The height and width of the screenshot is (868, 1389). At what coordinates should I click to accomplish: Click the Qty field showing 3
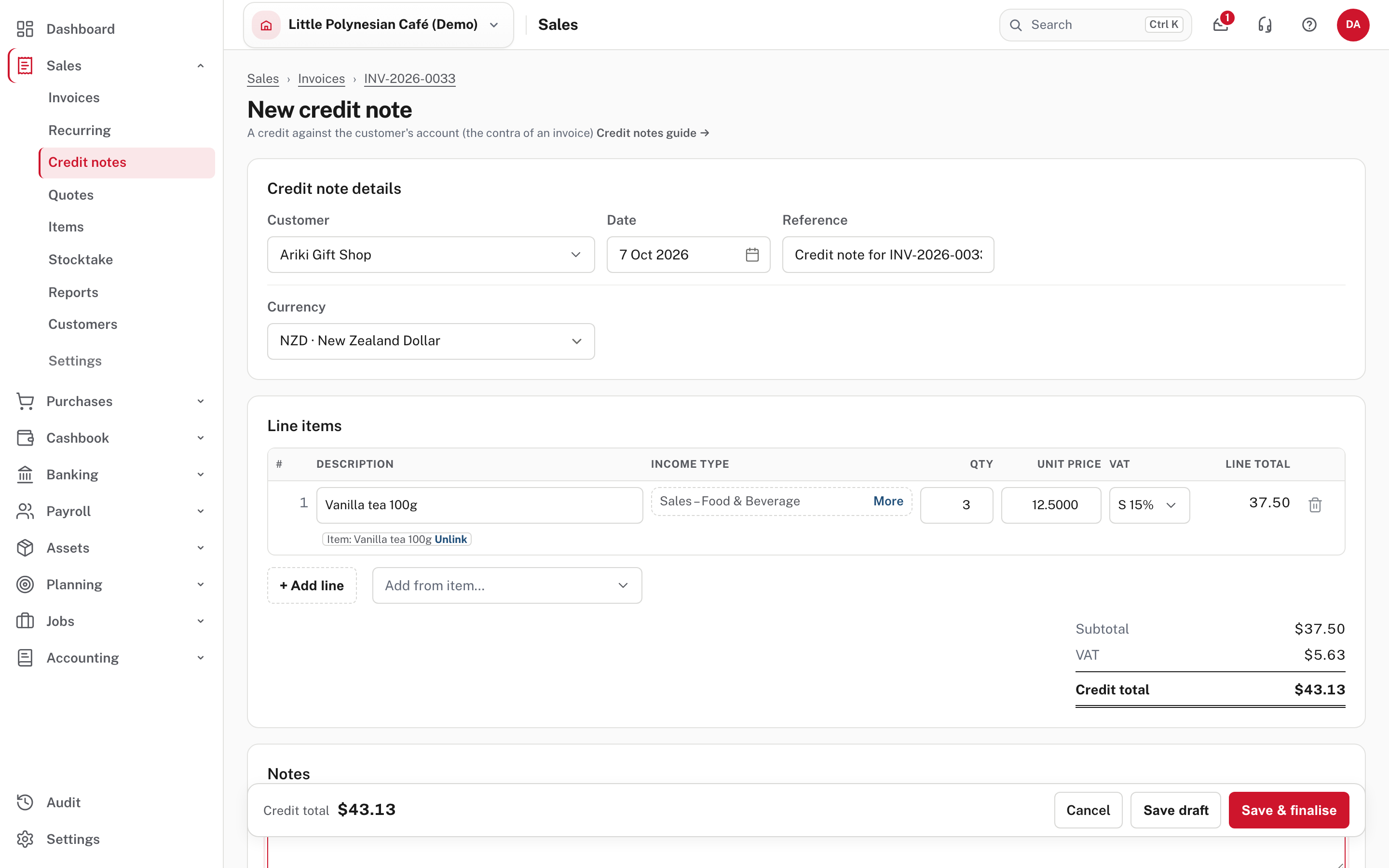click(956, 505)
